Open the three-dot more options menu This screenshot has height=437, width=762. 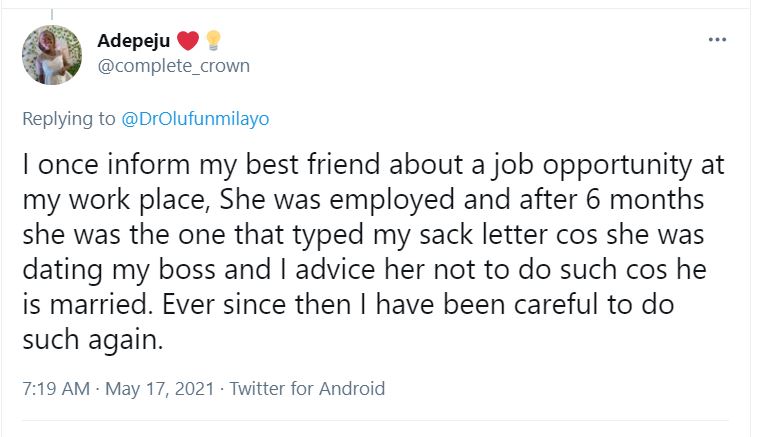[716, 40]
